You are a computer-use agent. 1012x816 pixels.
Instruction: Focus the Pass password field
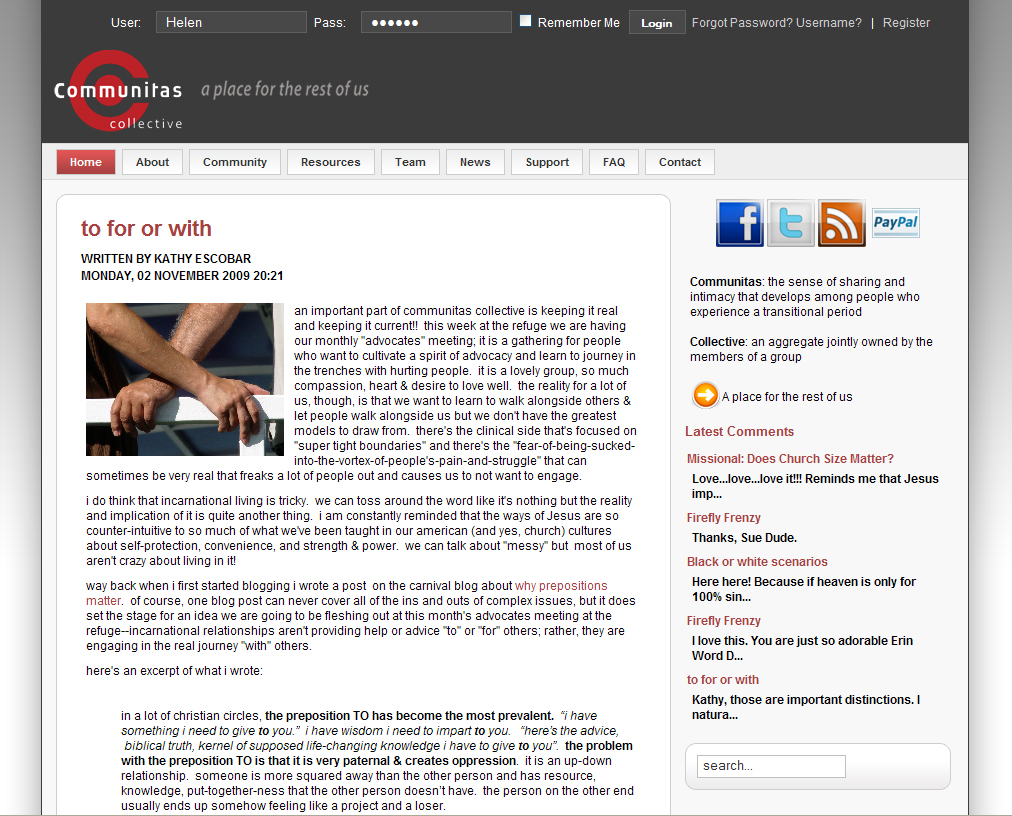[436, 22]
